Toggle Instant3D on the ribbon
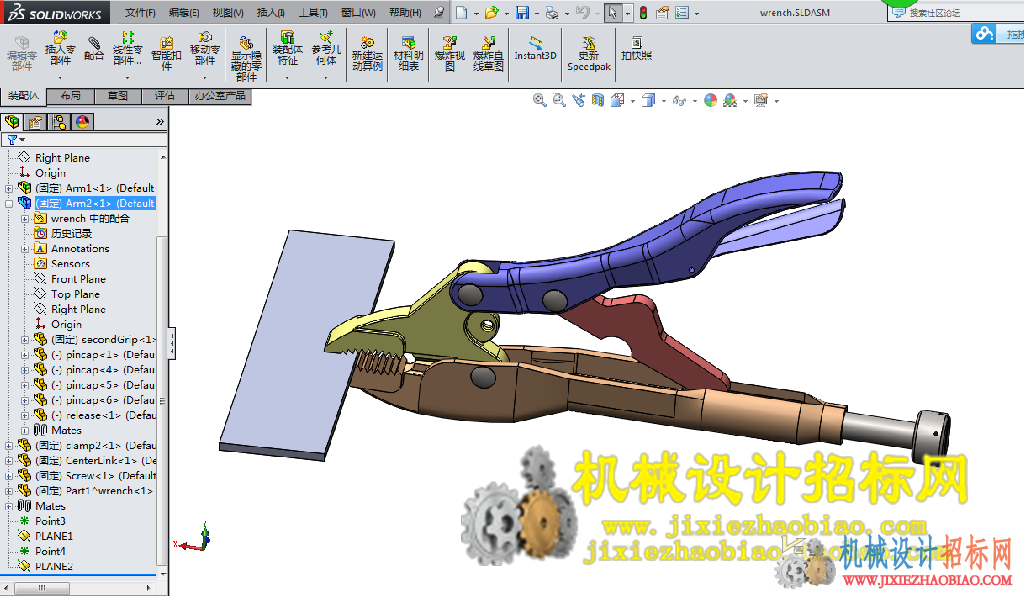 tap(535, 48)
